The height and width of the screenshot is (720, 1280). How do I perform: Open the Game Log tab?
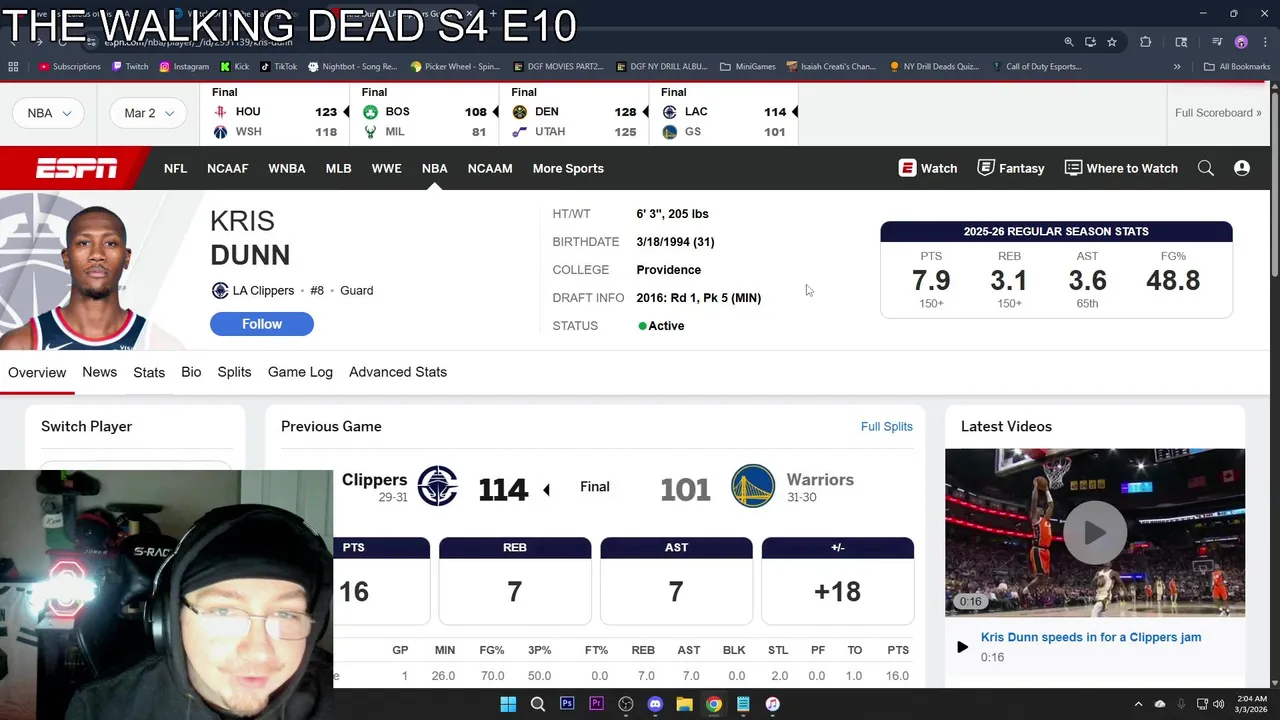click(x=300, y=372)
